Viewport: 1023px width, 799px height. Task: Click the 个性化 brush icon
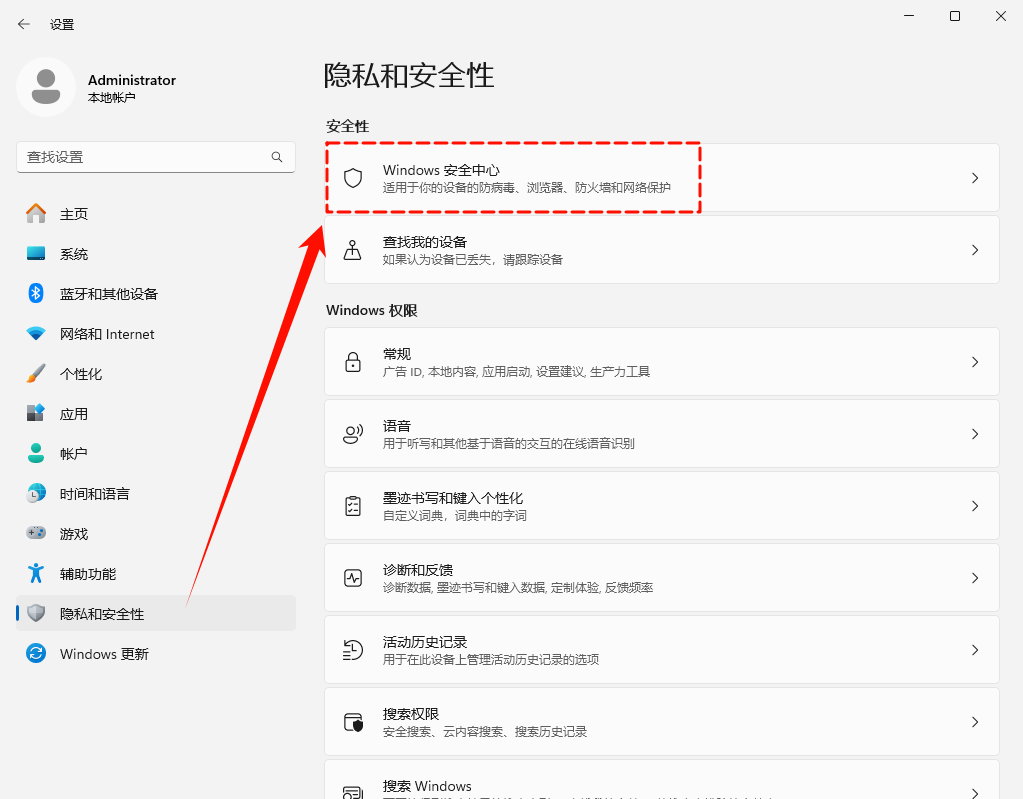[x=34, y=373]
